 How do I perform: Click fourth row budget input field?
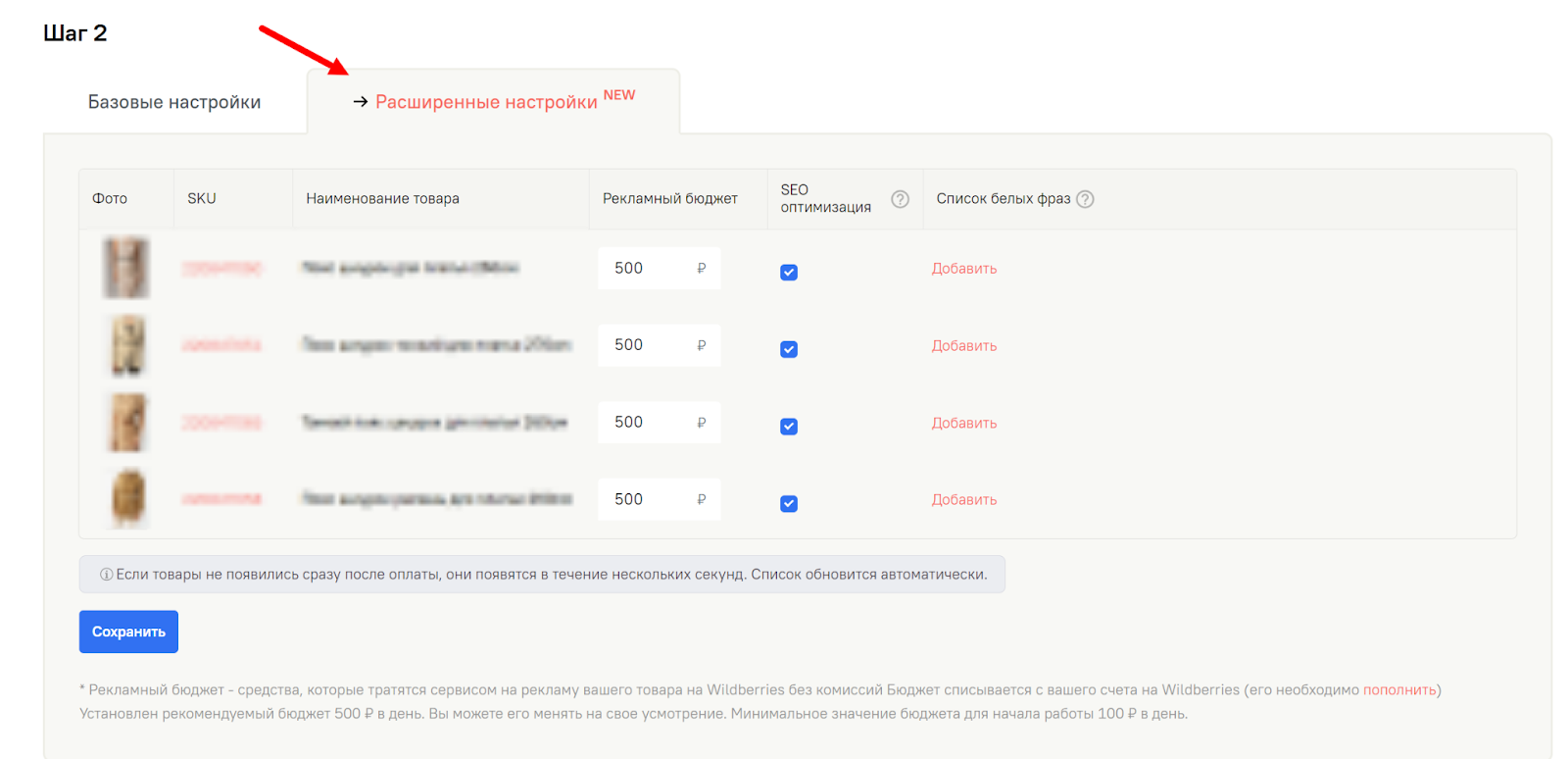[647, 499]
